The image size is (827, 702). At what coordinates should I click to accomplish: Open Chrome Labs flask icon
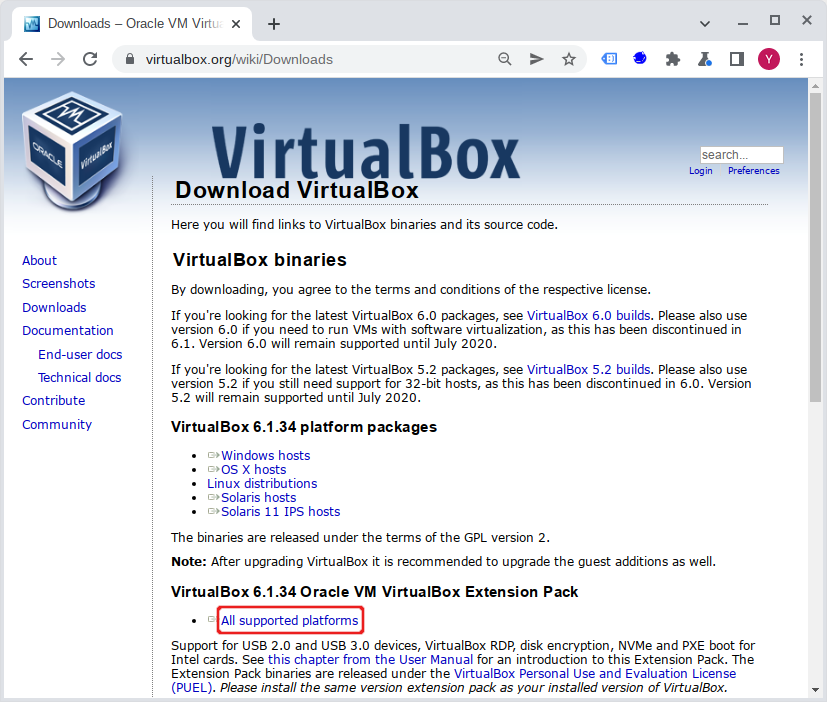[705, 59]
